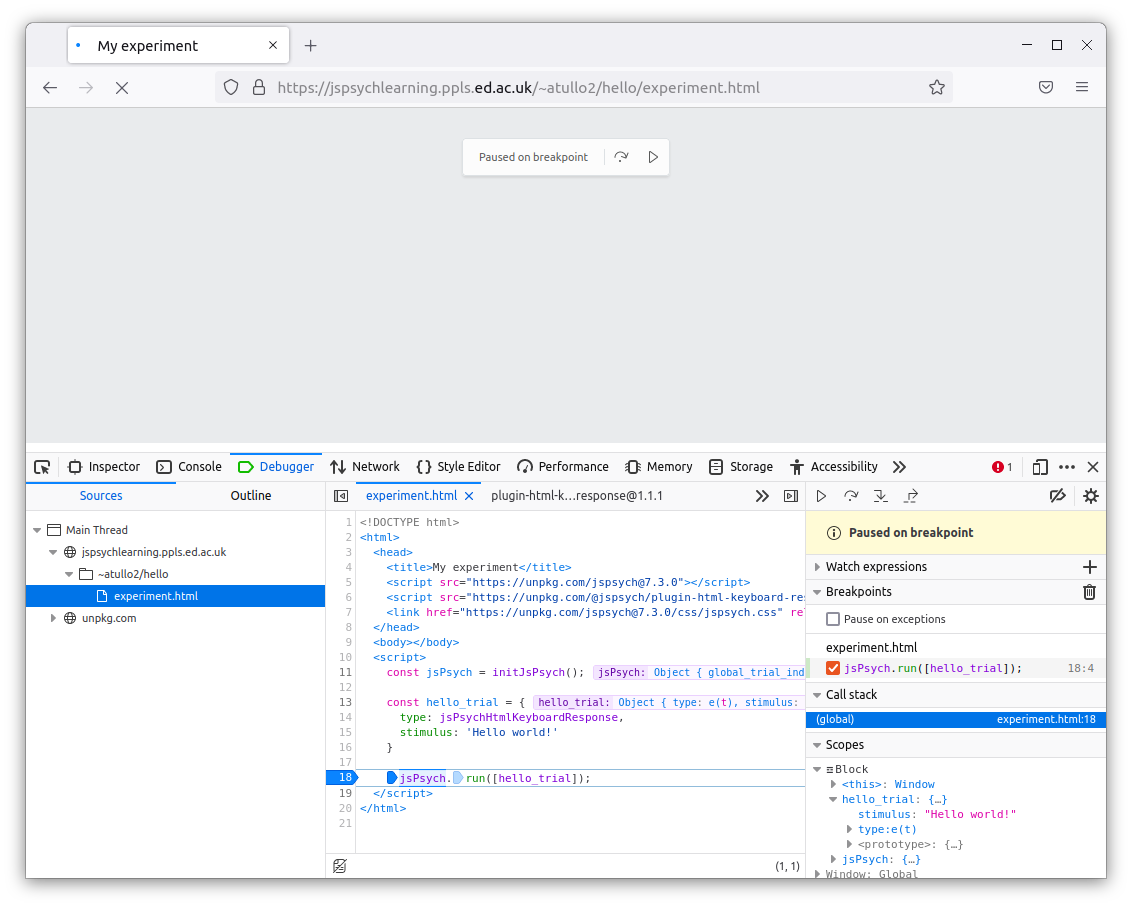The image size is (1132, 907).
Task: Click the Step Out debugger icon
Action: click(x=911, y=496)
